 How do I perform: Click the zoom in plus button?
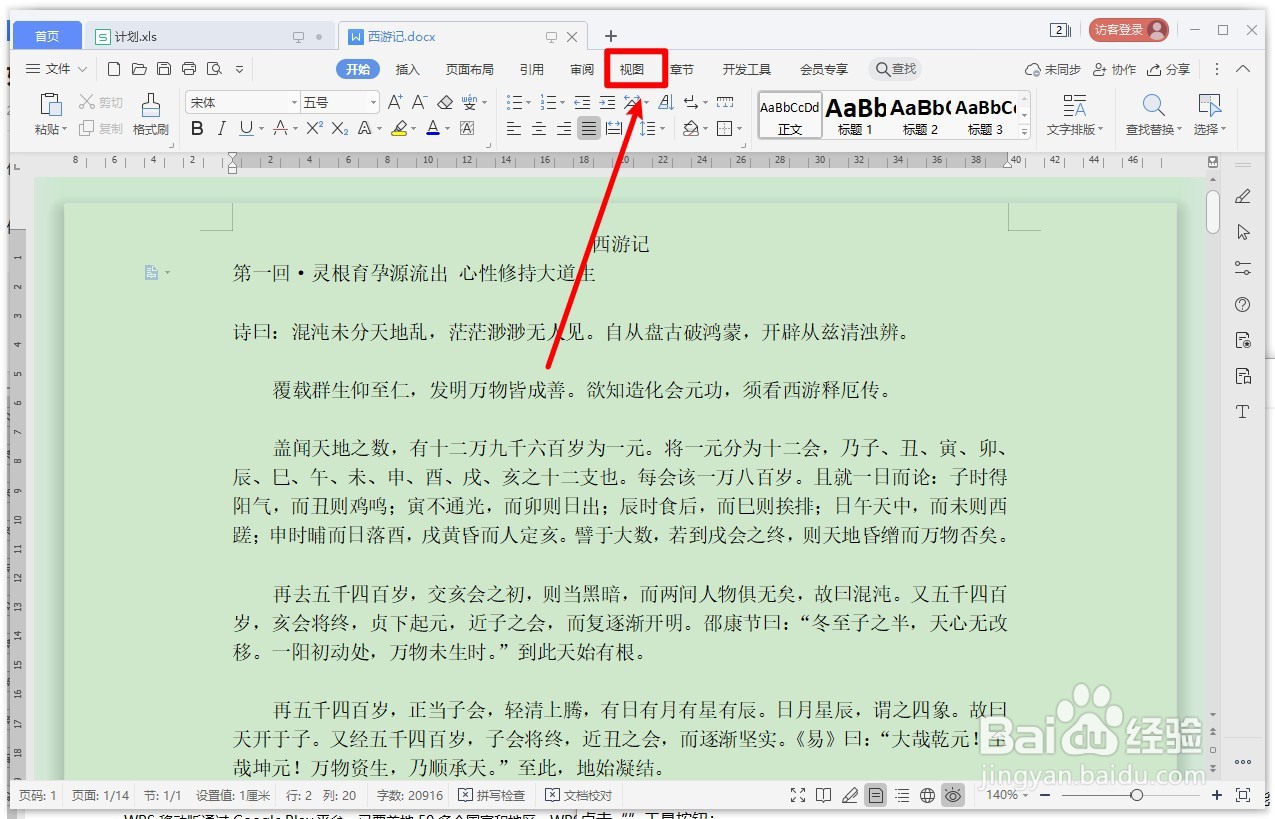1217,795
